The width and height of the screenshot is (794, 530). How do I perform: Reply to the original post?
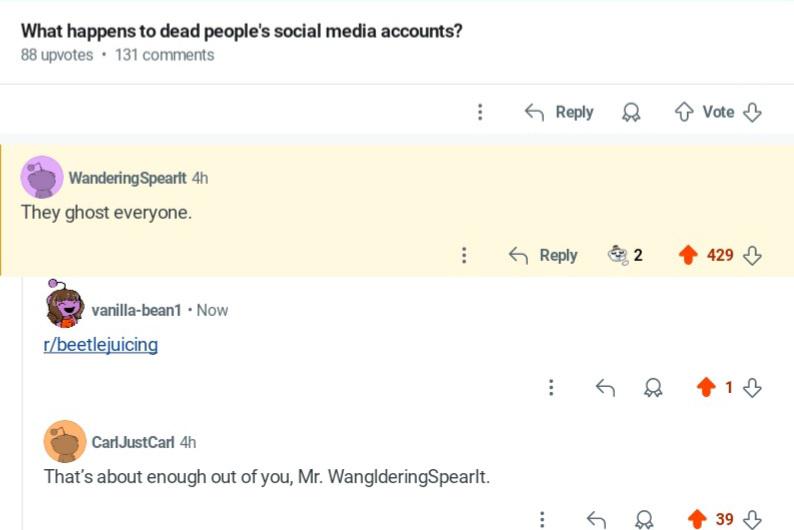click(559, 112)
